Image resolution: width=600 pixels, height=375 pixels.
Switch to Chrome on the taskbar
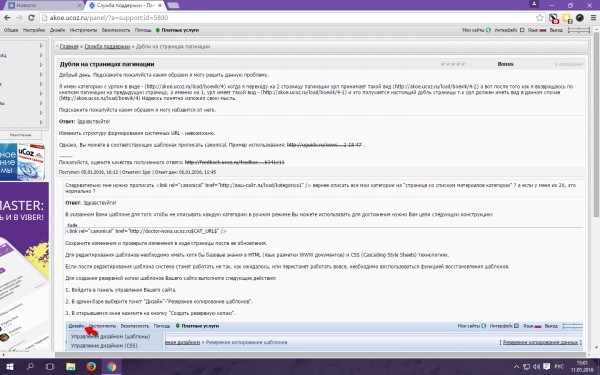[x=112, y=367]
